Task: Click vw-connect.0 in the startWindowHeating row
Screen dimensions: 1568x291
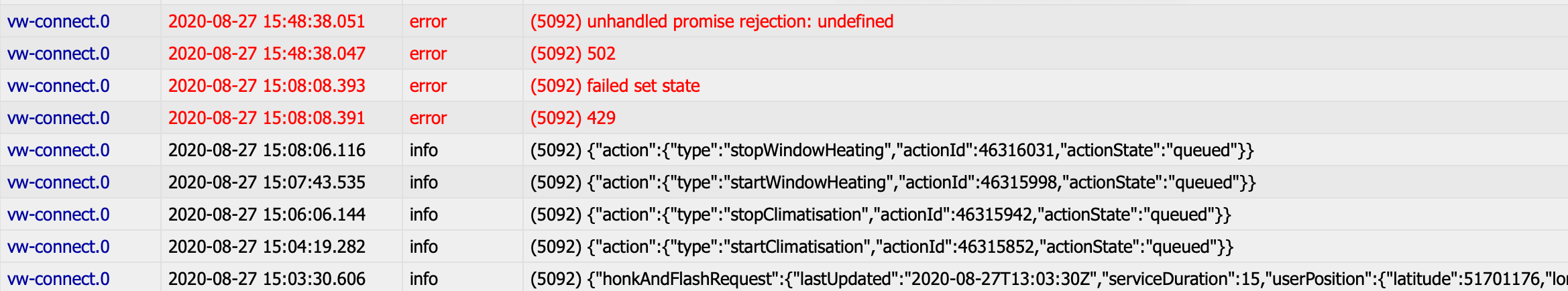Action: (58, 182)
